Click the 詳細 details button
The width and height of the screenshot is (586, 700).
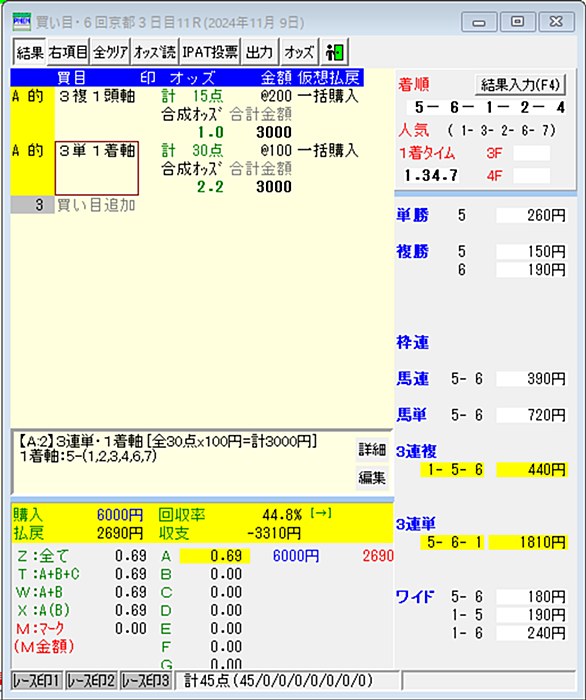point(372,450)
